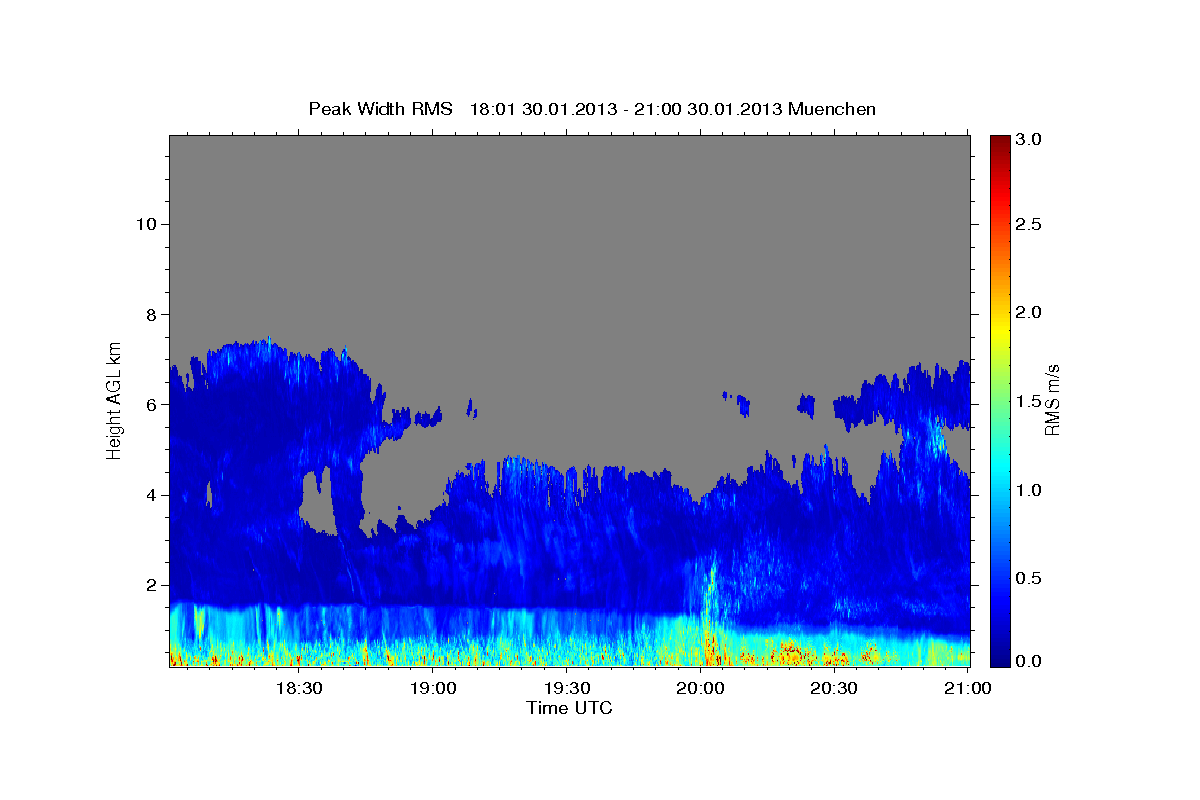Click the colorbar value 1.5
The width and height of the screenshot is (1200, 800).
click(1029, 401)
